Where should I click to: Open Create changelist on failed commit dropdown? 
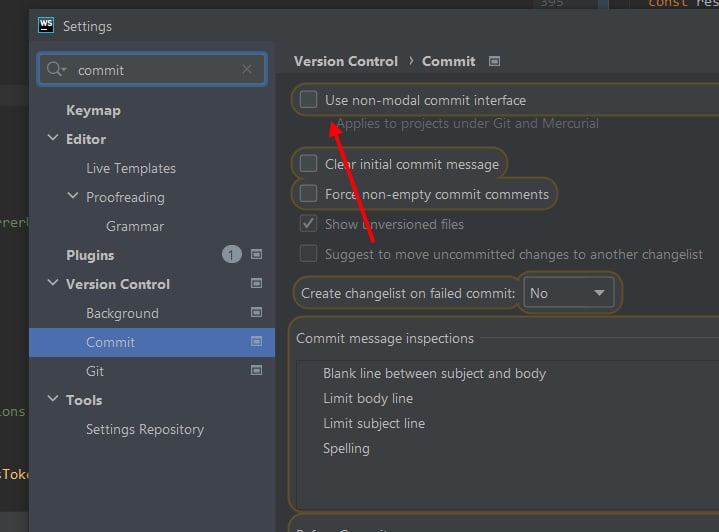pos(569,293)
